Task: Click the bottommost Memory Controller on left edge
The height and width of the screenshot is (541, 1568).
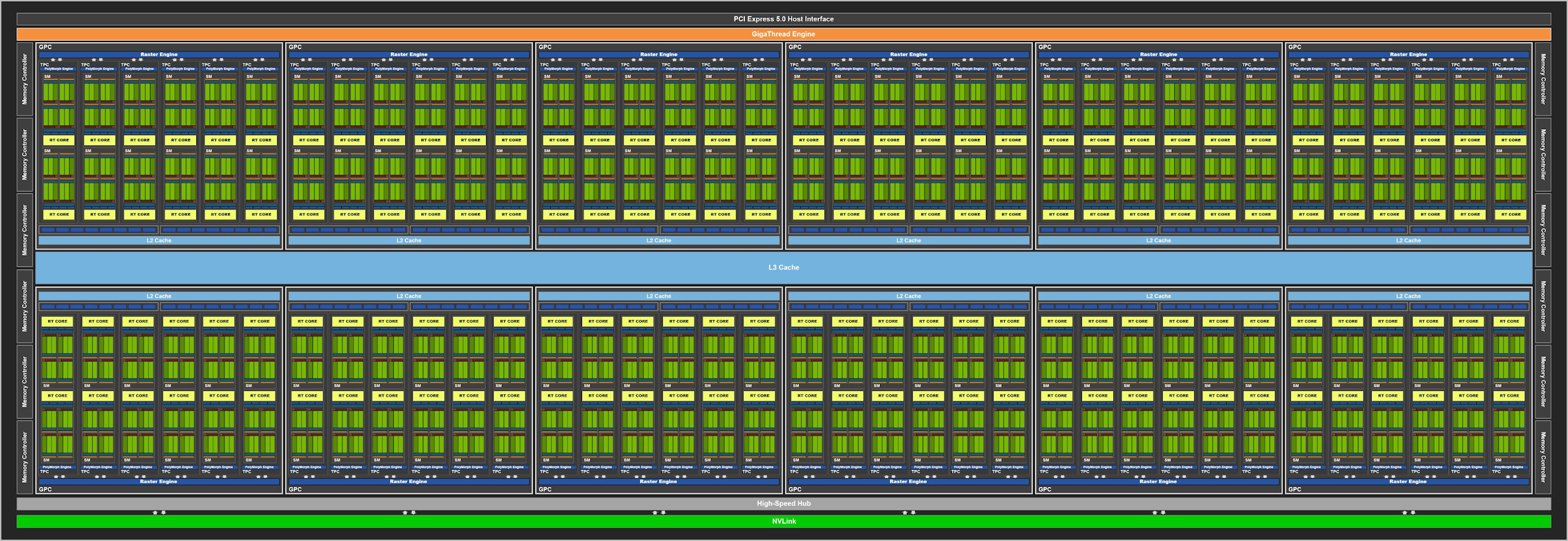Action: [25, 457]
